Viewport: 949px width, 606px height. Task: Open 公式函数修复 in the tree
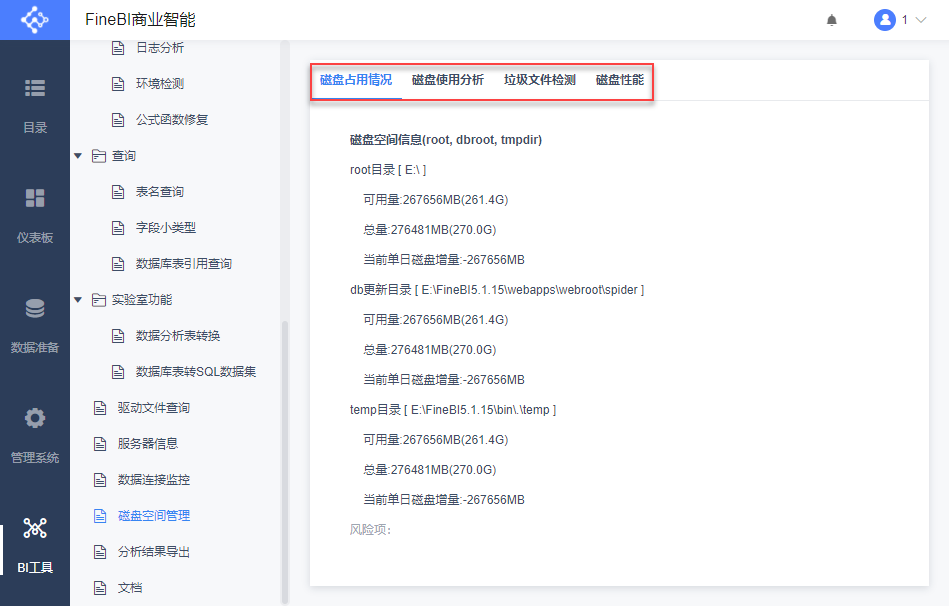172,120
